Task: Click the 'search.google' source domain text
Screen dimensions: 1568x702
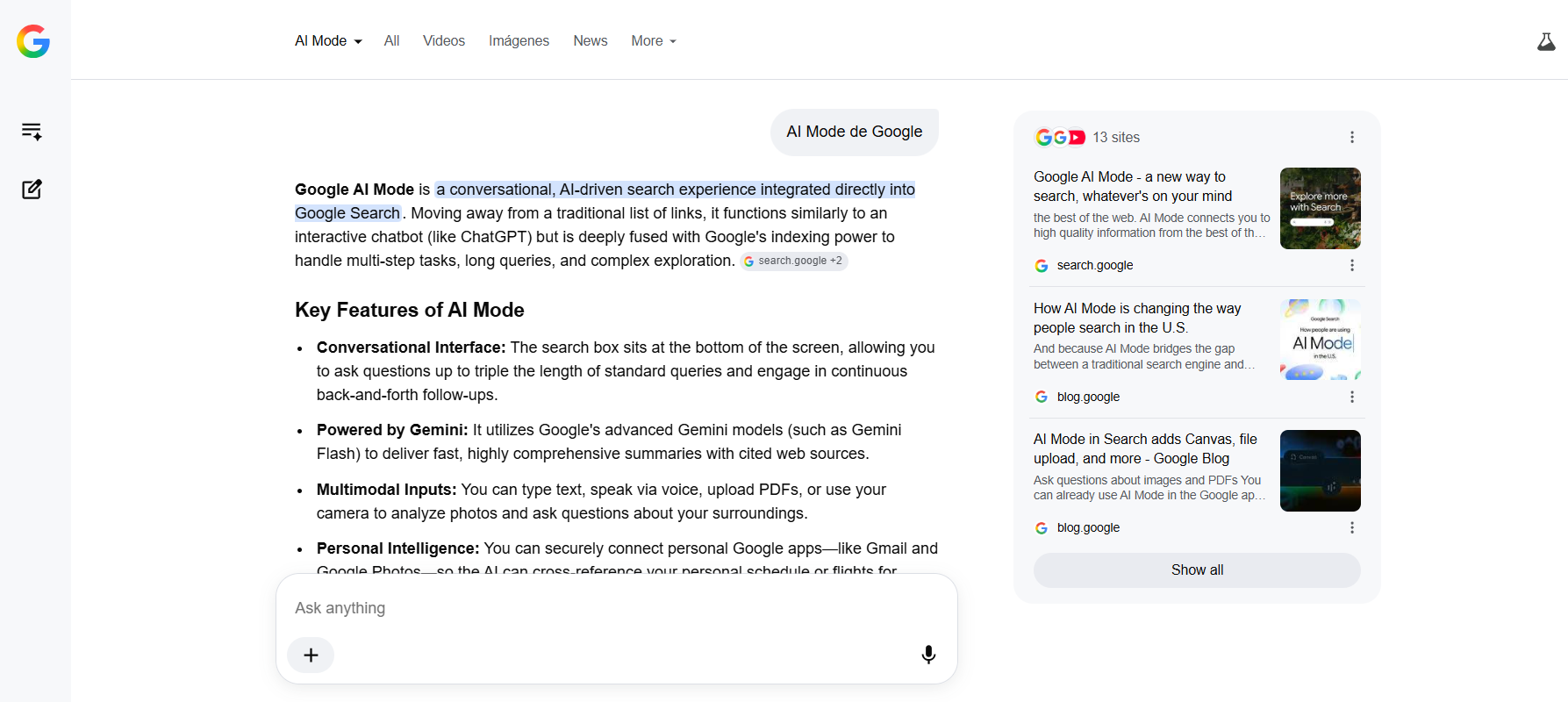Action: point(1095,265)
